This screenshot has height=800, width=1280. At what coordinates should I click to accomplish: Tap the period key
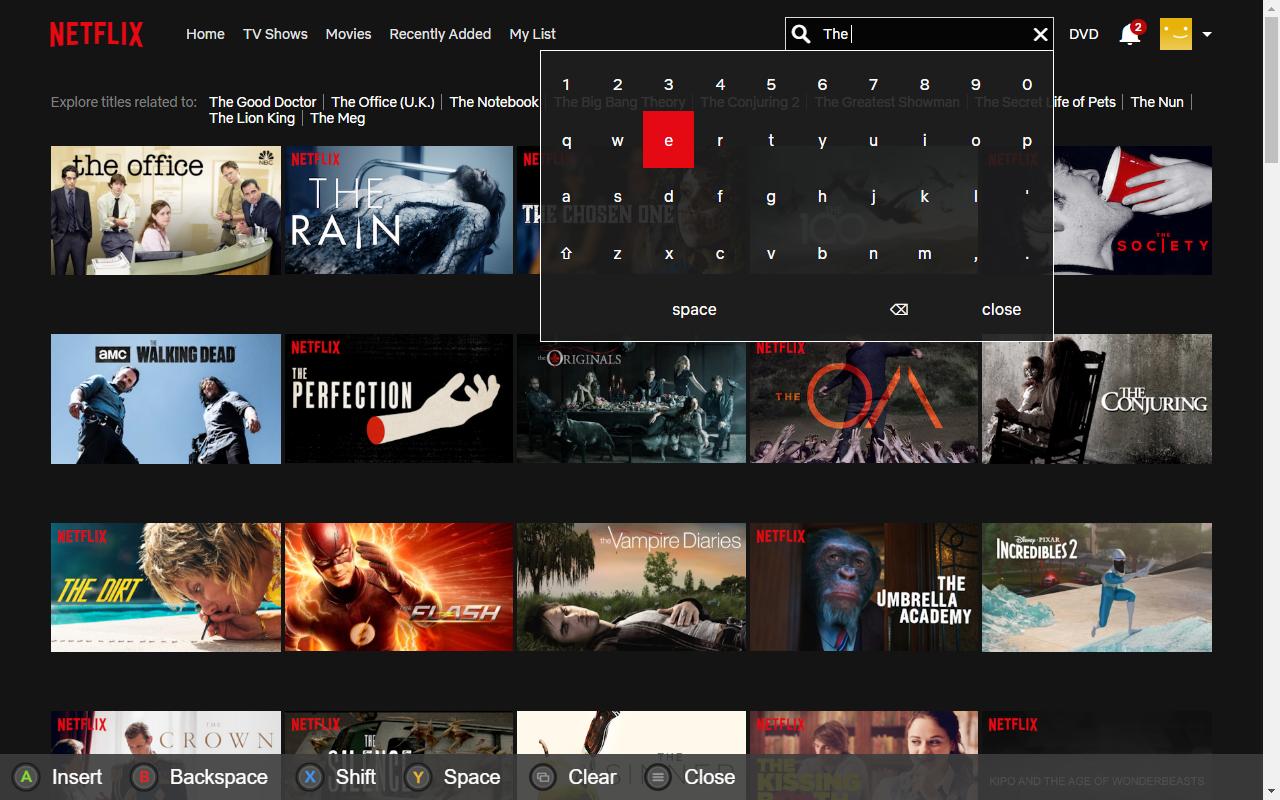pos(1027,253)
